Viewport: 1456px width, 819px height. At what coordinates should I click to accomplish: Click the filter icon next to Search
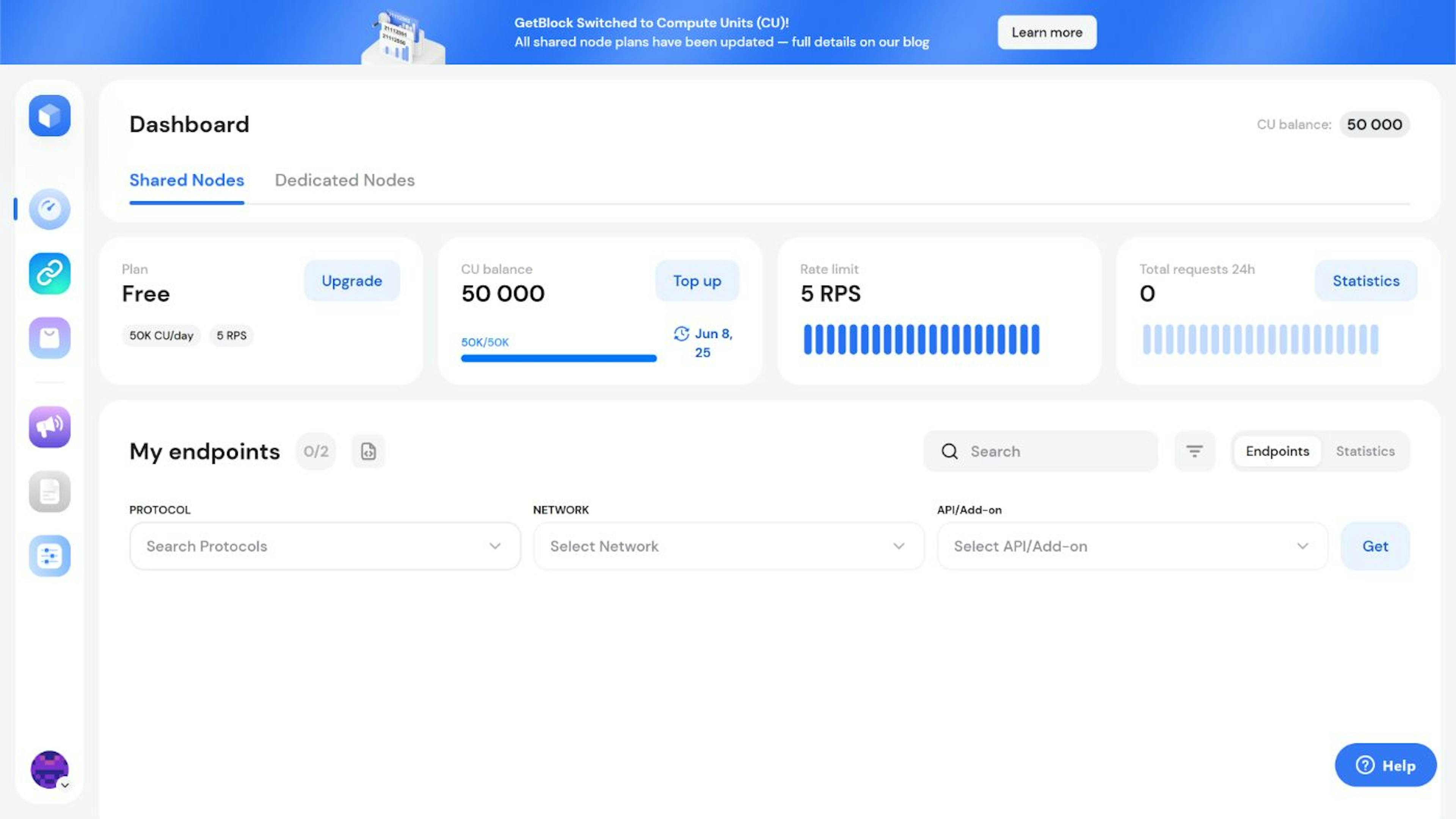click(1194, 451)
